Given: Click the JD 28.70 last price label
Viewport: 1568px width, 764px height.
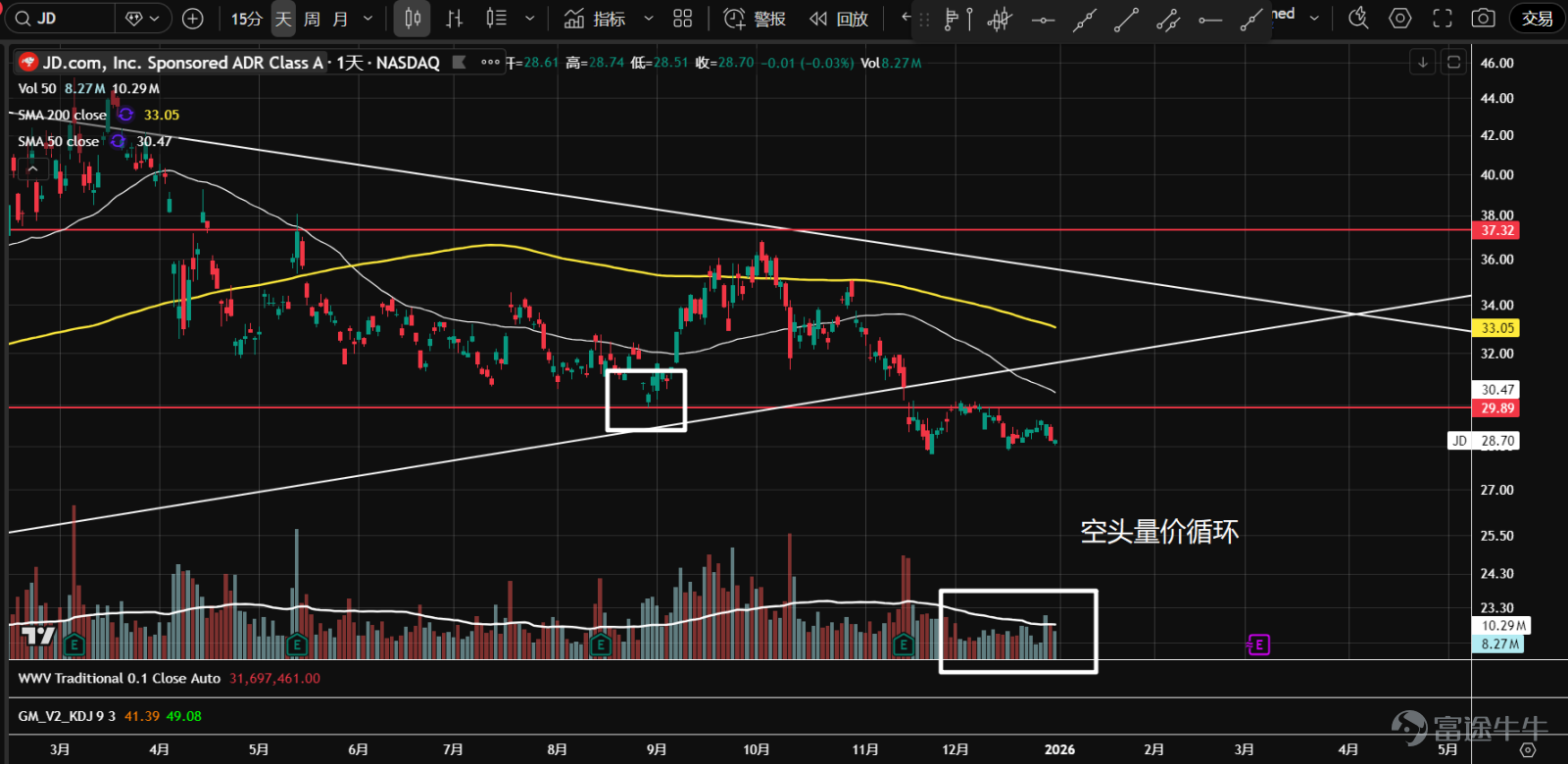Looking at the screenshot, I should 1484,441.
